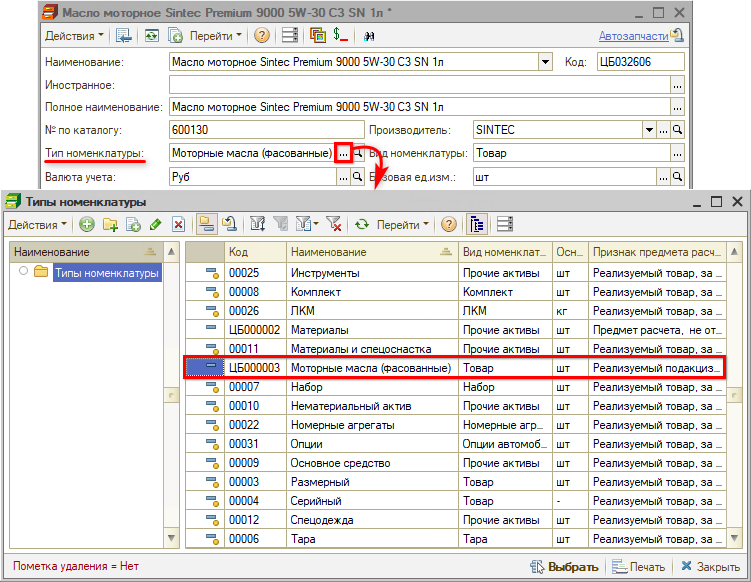Click magnifier icon next to Производитель field

coord(677,130)
